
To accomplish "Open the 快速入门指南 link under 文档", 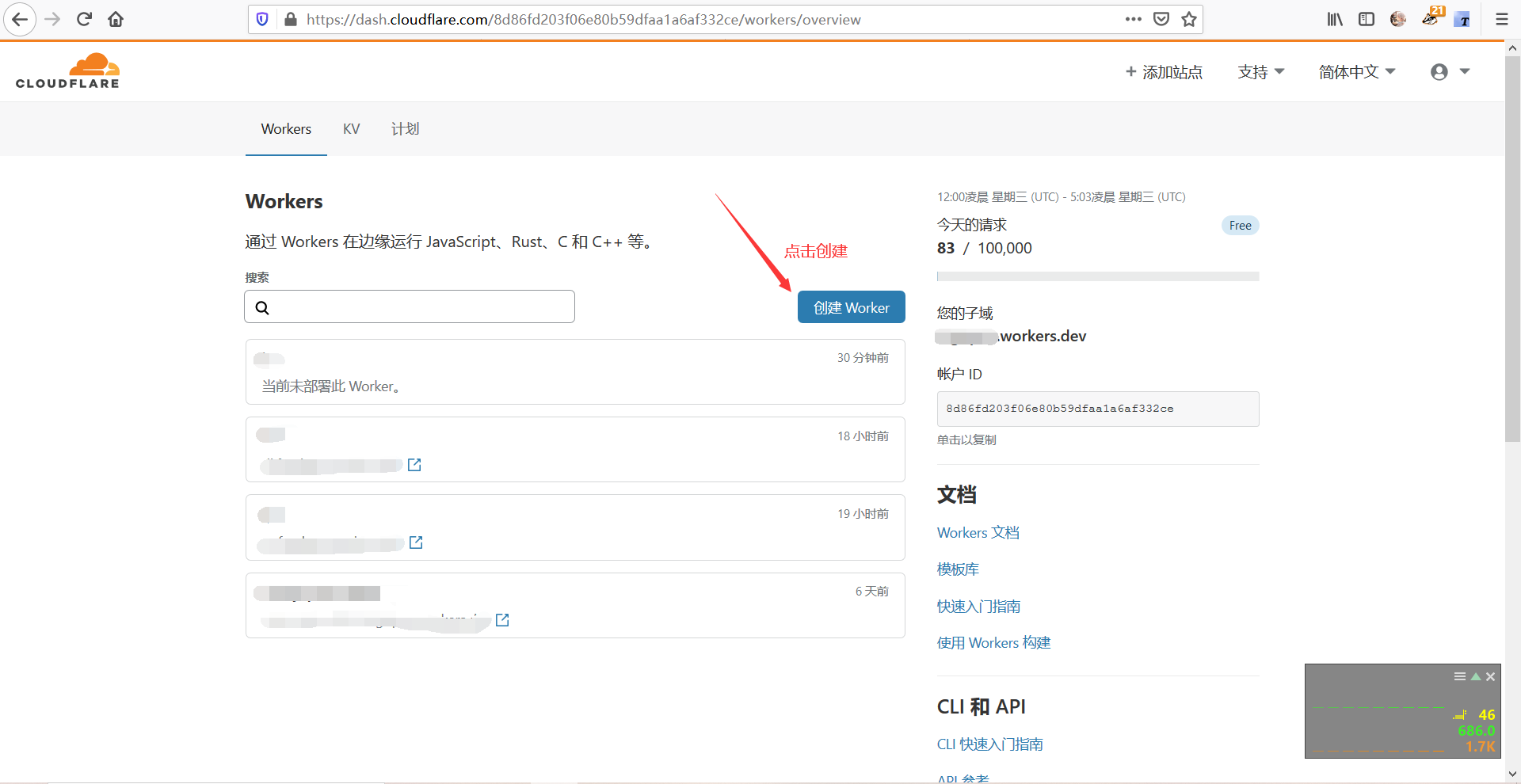I will 978,607.
